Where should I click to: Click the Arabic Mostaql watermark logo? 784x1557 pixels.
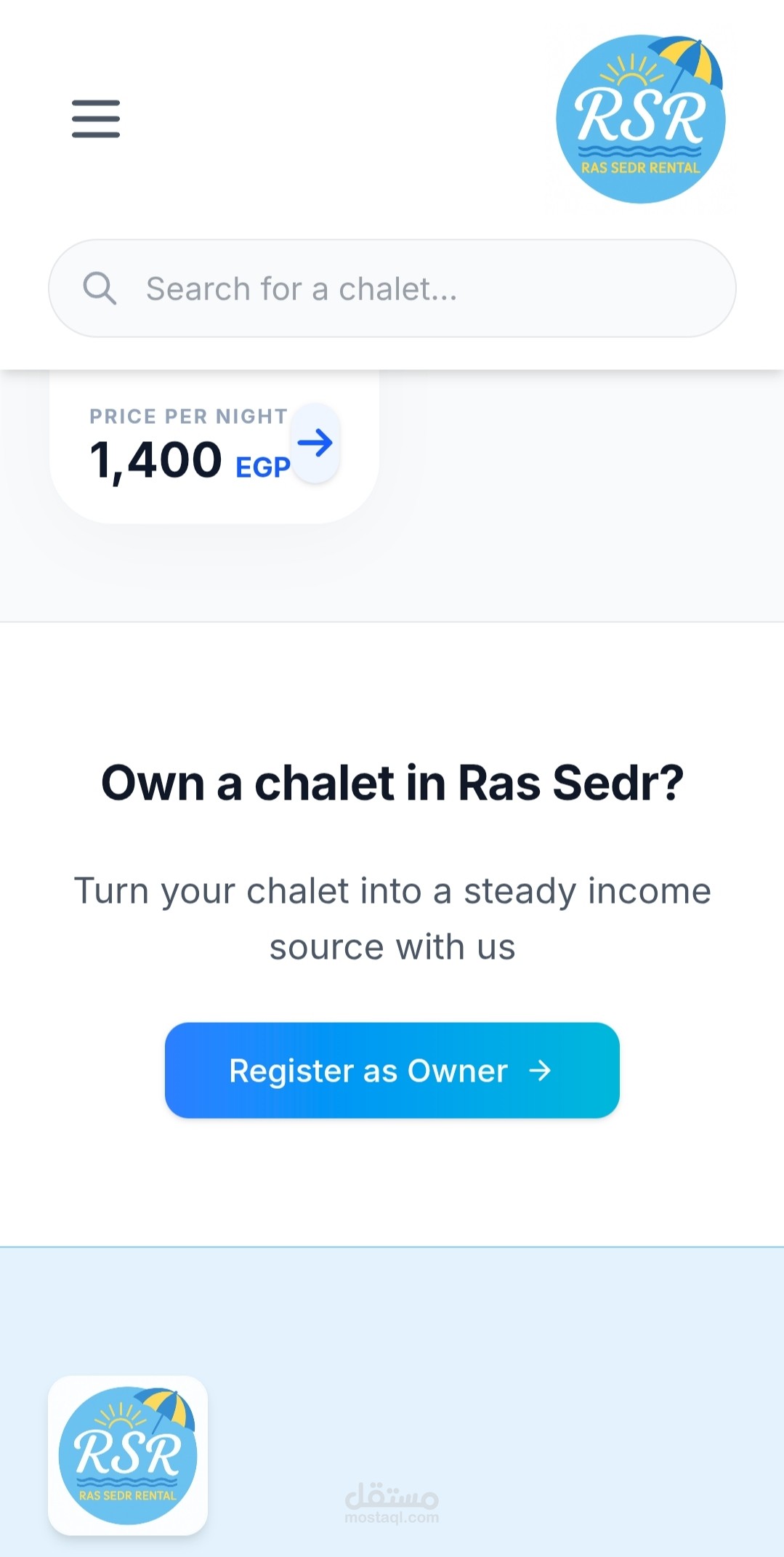pos(392,1497)
